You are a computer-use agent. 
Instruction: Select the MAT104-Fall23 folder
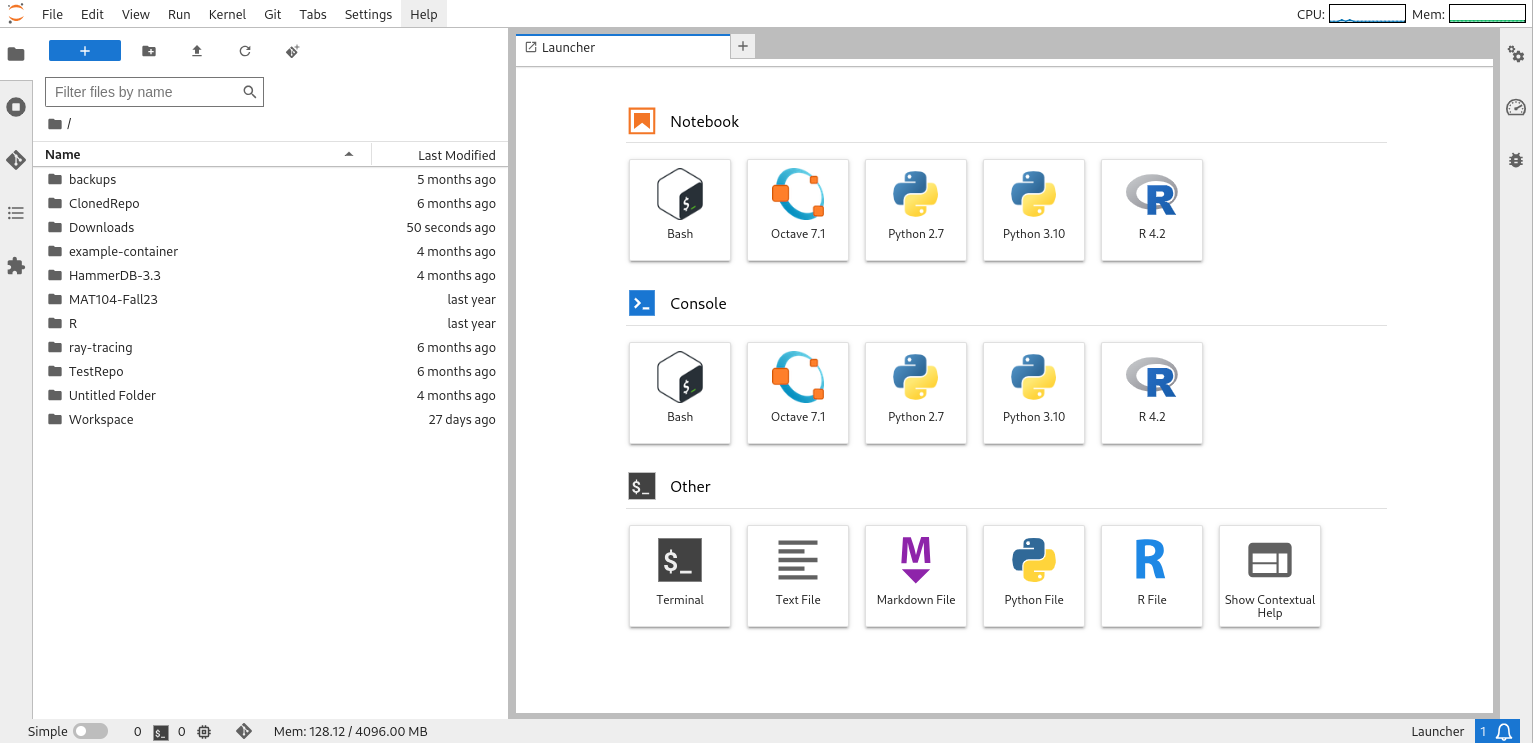[271, 300]
